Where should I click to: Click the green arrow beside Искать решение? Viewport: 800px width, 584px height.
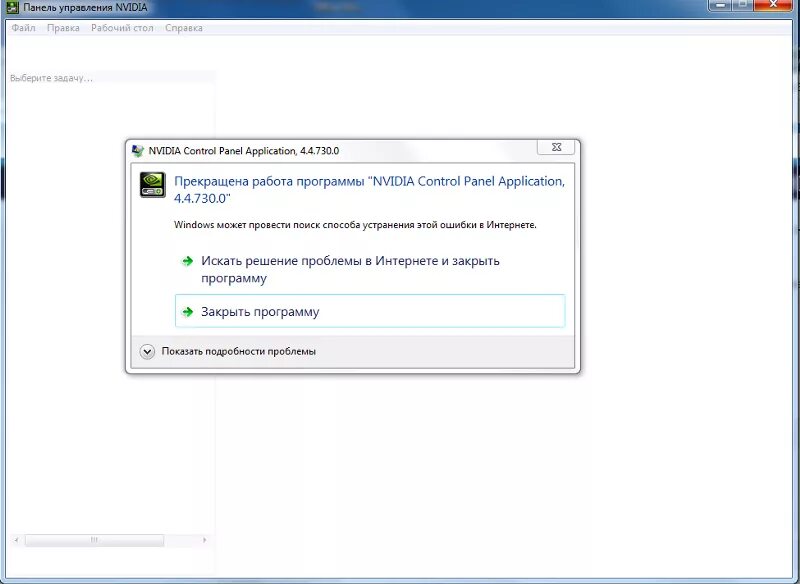point(188,261)
